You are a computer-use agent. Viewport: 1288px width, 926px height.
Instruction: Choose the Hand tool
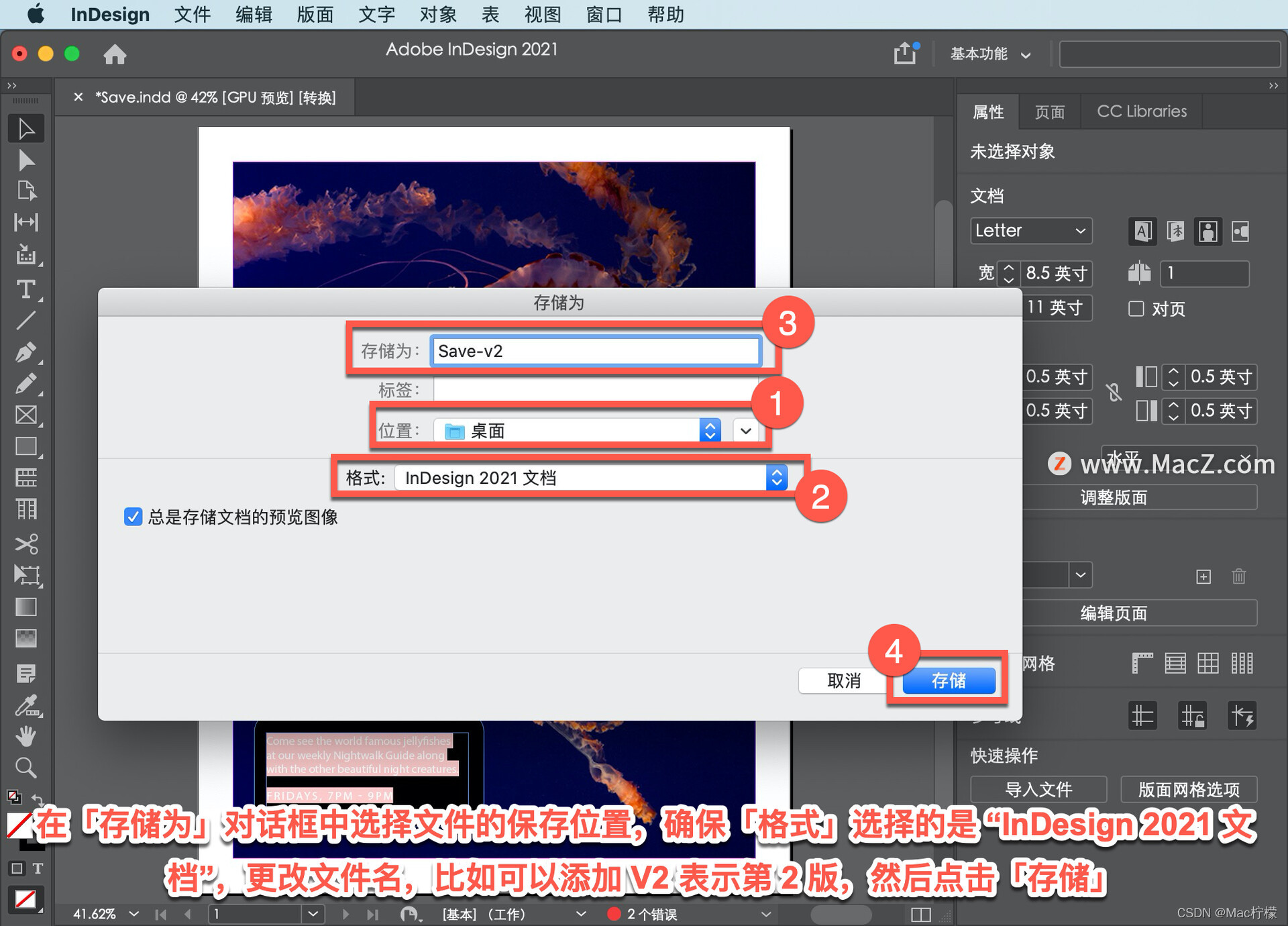pyautogui.click(x=25, y=736)
